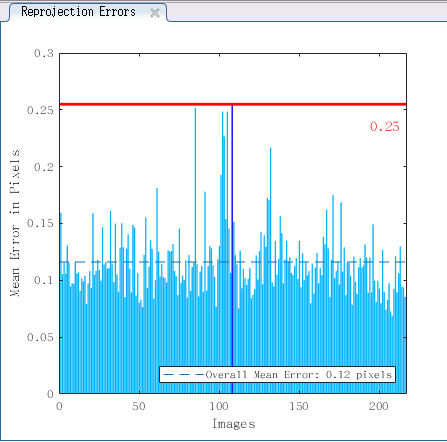Select the first bar at the left edge
The width and height of the screenshot is (447, 442).
(61, 303)
